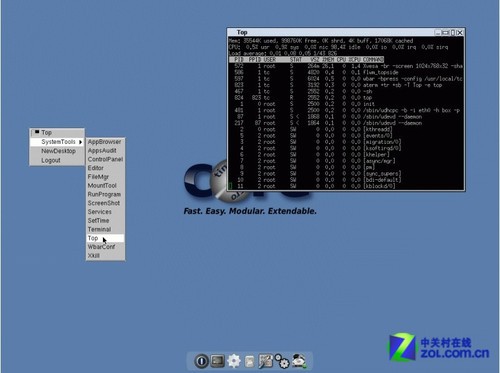Select SystemTools in the desktop menu
This screenshot has height=373, width=500.
point(57,142)
